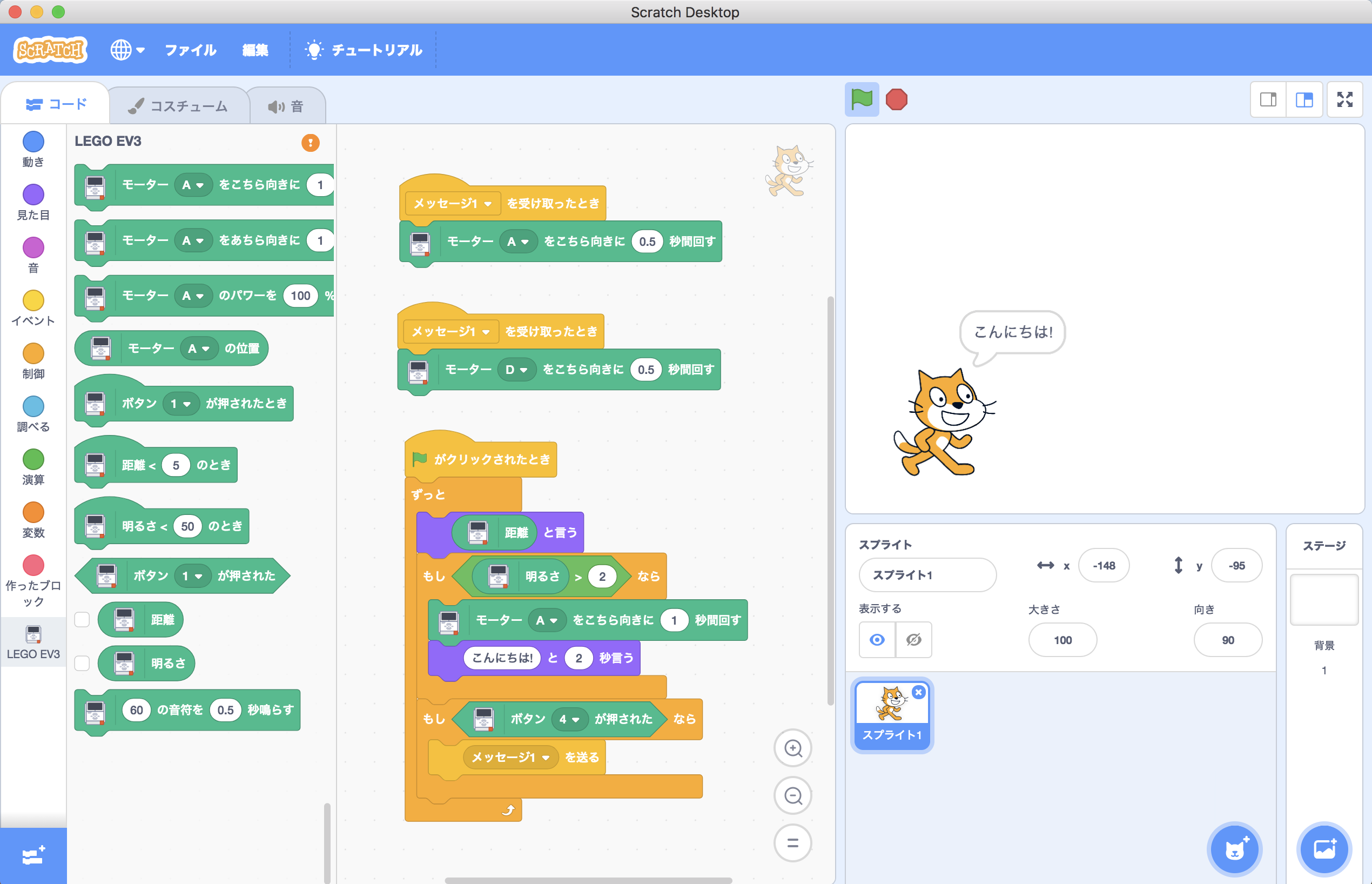
Task: Switch to large stage layout
Action: pos(1304,99)
